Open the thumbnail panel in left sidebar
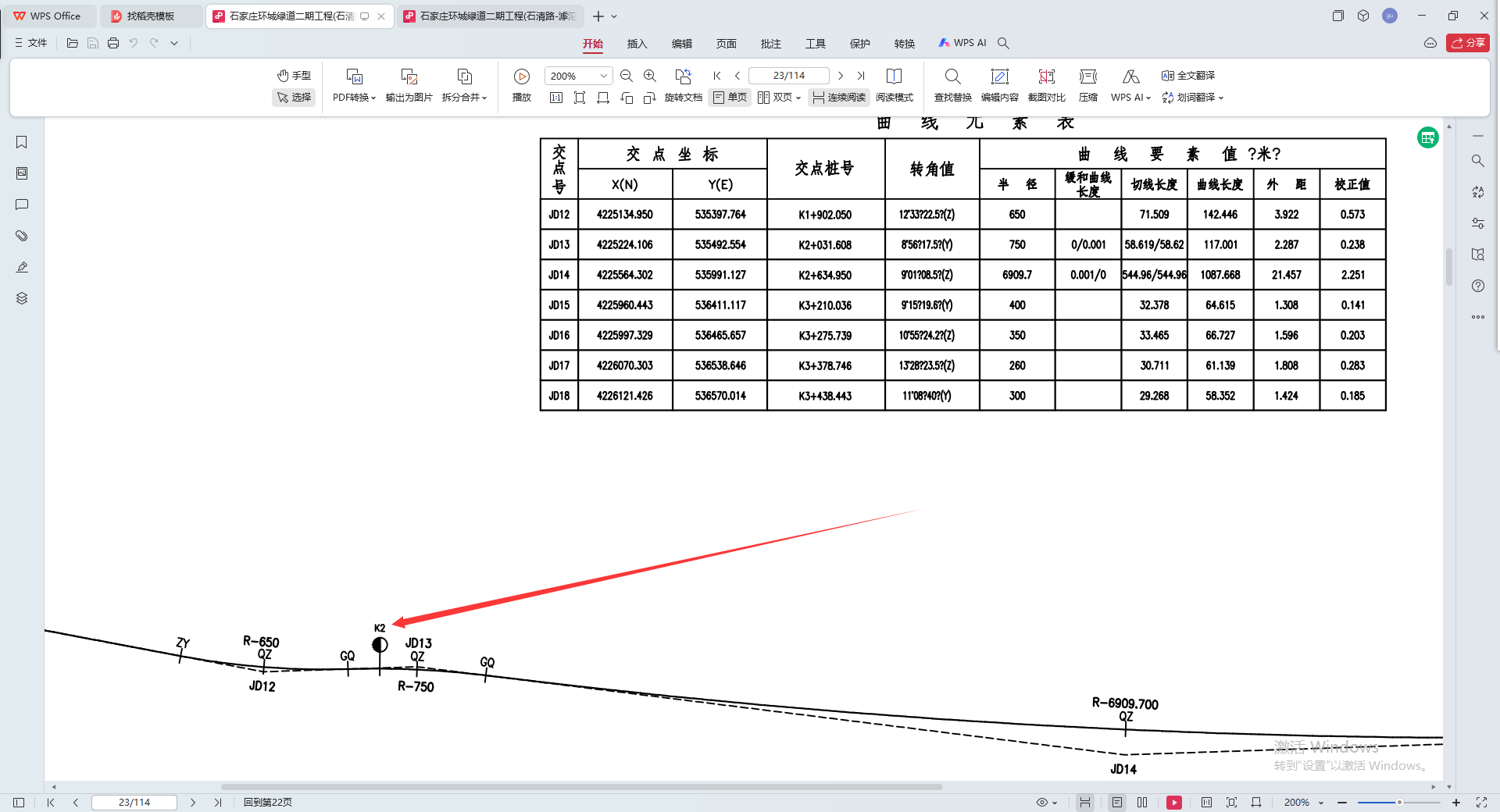Image resolution: width=1500 pixels, height=812 pixels. 22,173
